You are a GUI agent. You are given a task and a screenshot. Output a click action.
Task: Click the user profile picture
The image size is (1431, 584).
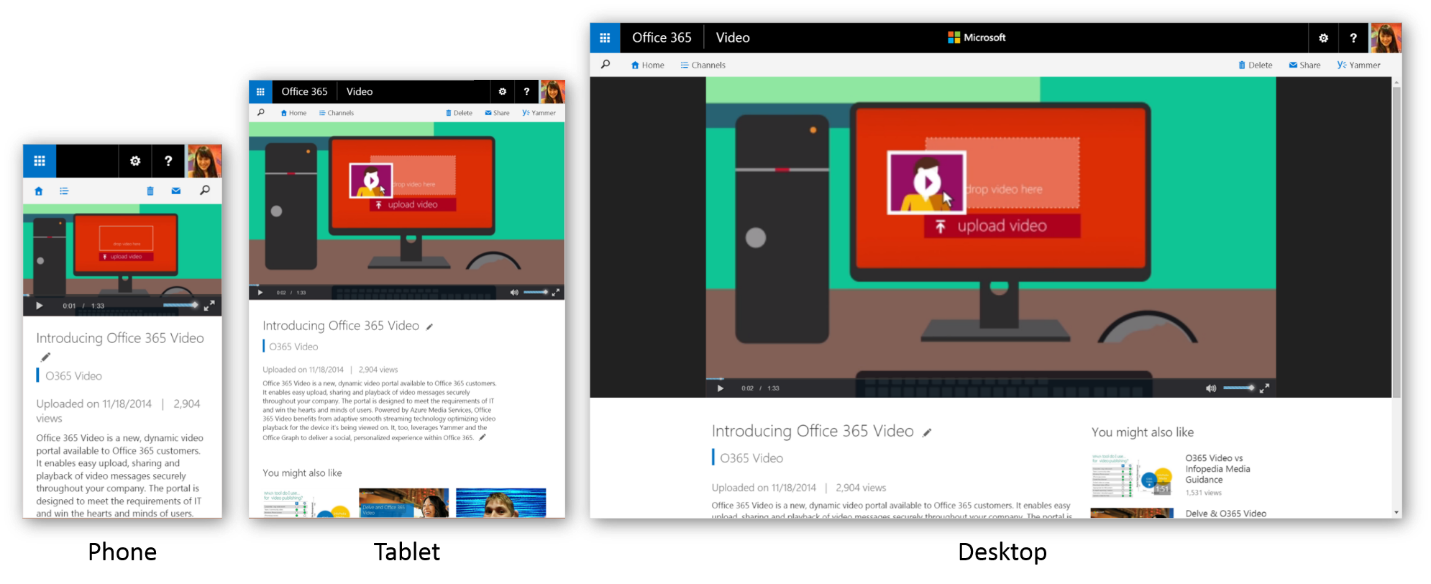pos(1385,37)
